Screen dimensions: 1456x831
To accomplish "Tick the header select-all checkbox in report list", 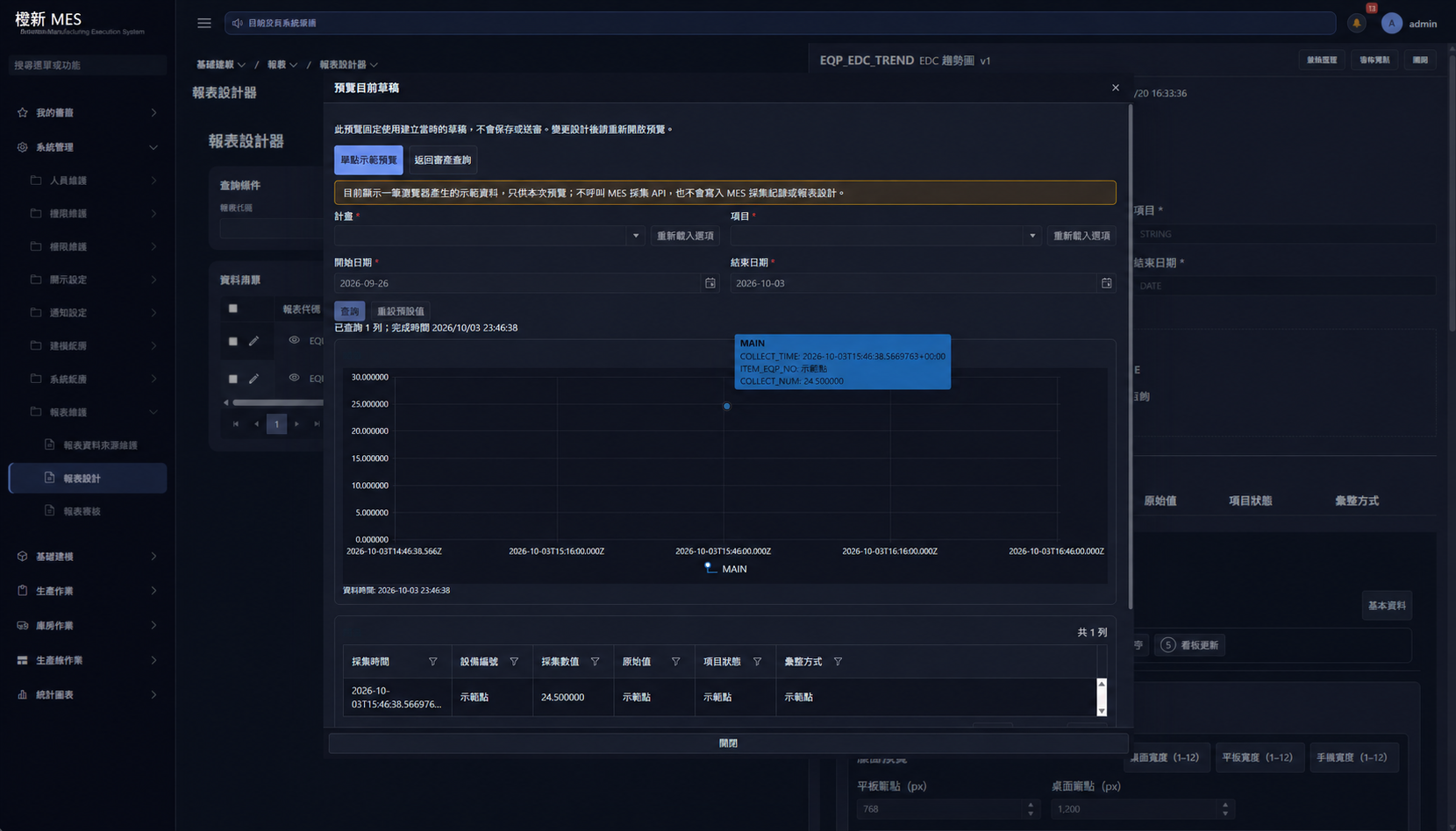I will (232, 309).
